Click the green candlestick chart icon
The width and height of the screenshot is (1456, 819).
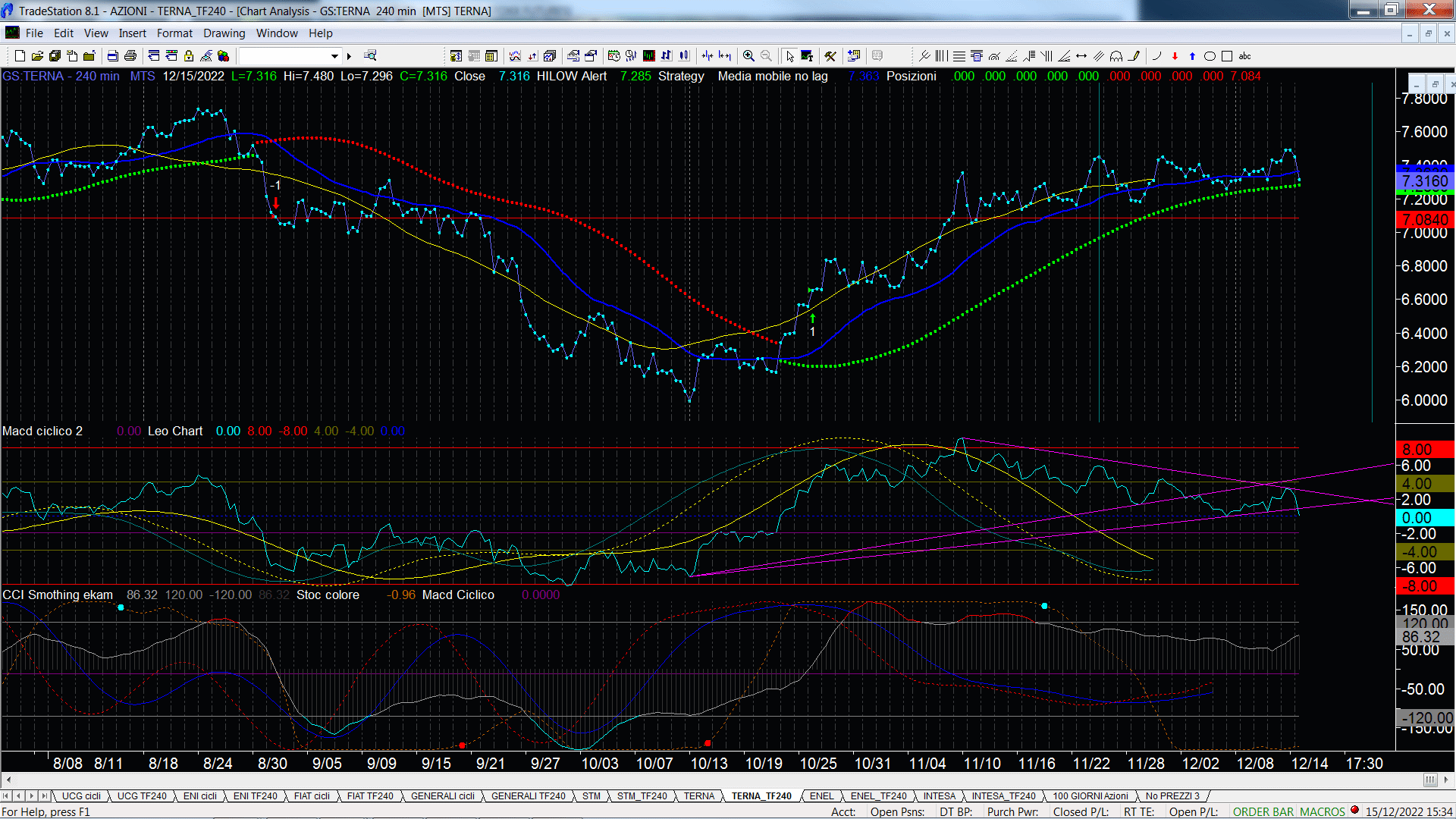(649, 56)
